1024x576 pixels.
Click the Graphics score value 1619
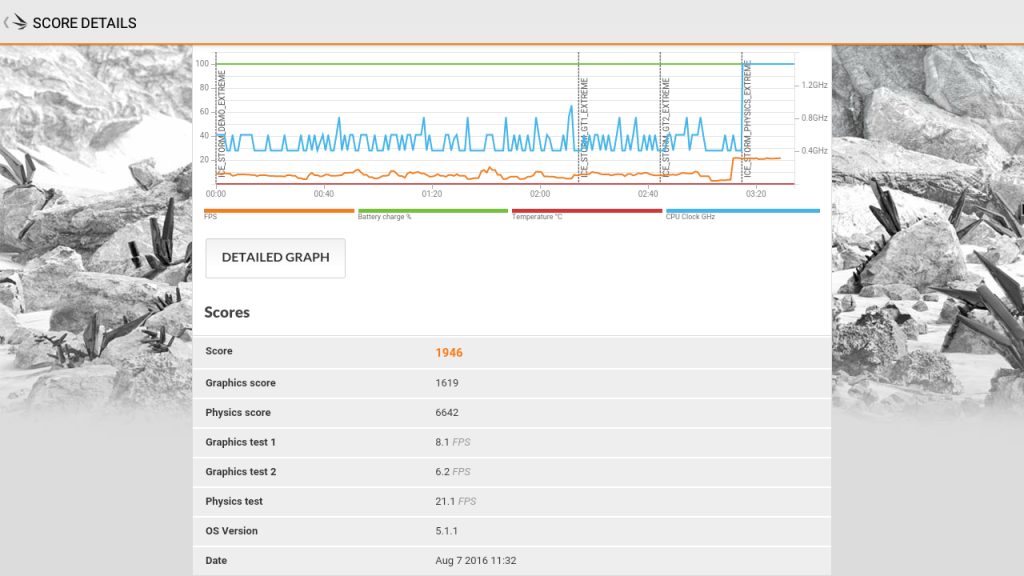(447, 383)
